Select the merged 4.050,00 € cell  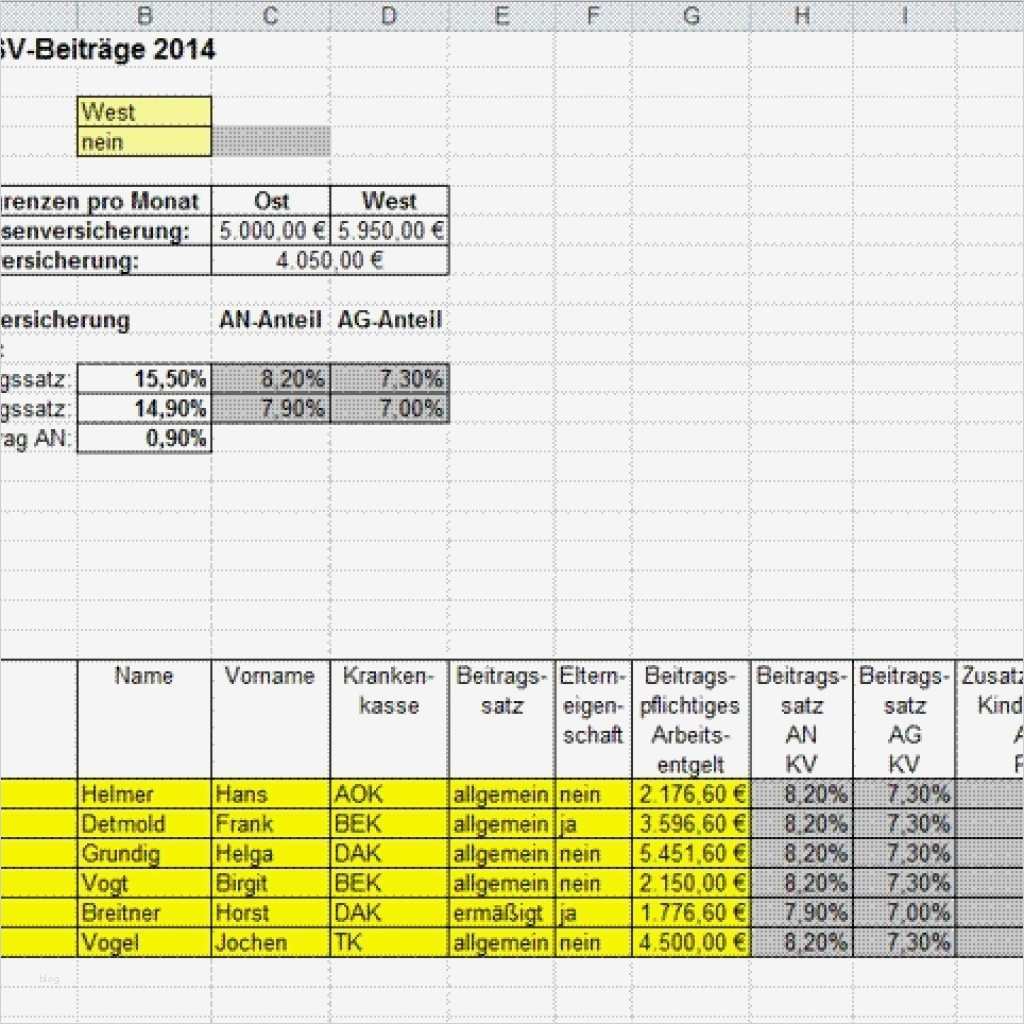330,261
